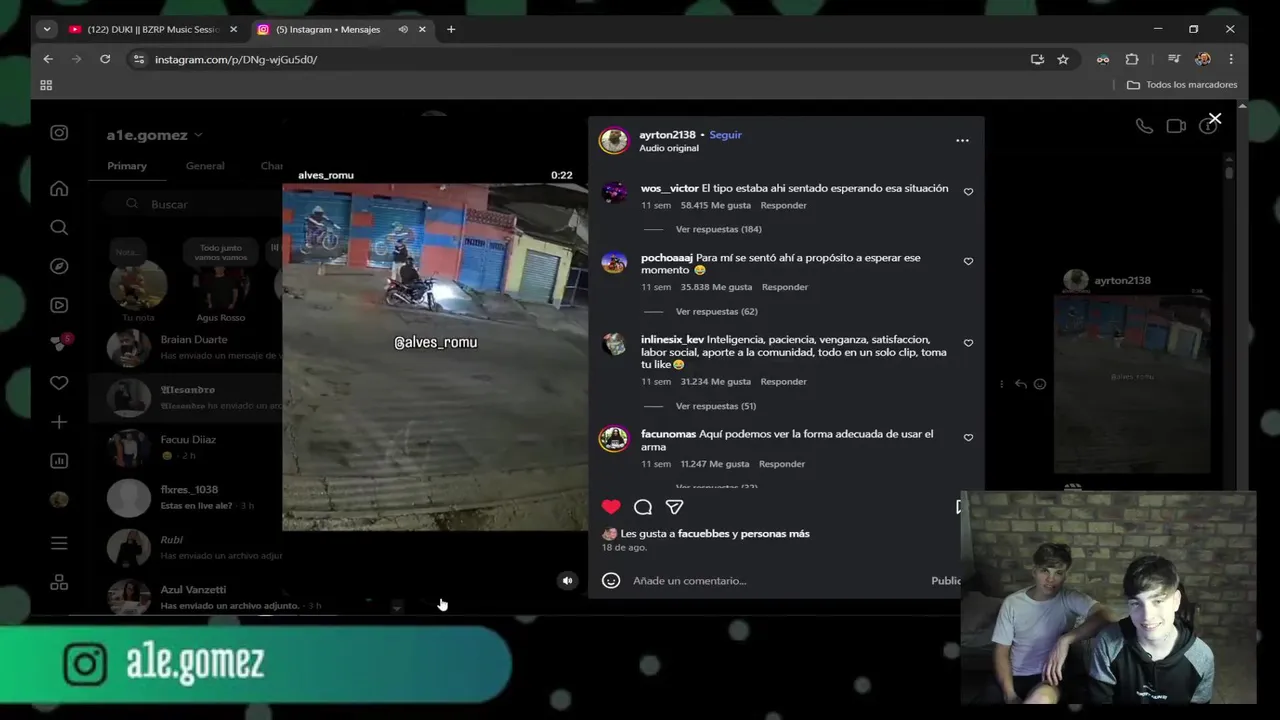Open the media controls icon in the Chrome toolbar
1280x720 pixels.
click(1174, 59)
